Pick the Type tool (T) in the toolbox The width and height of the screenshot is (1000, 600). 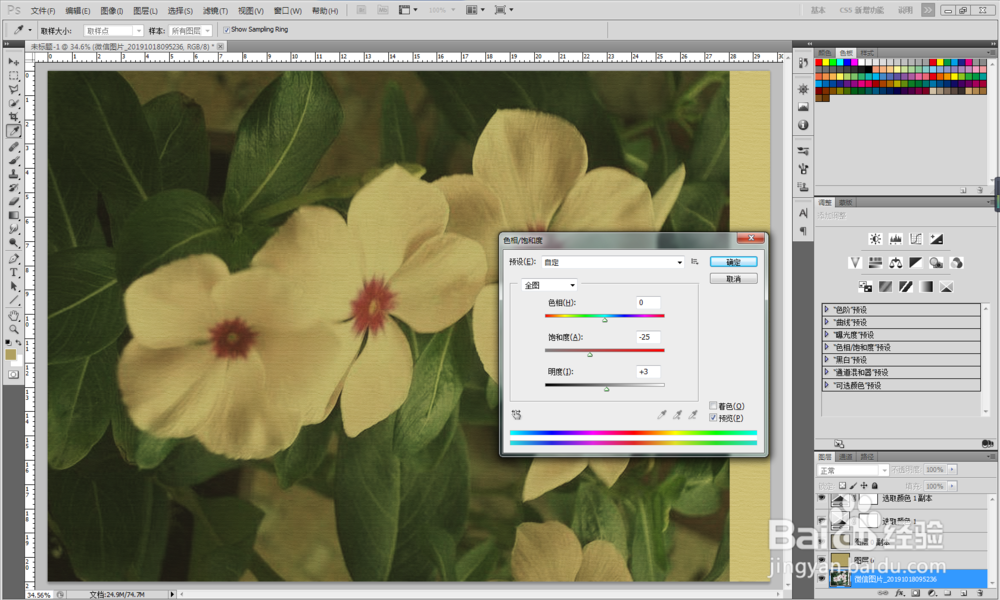click(x=14, y=272)
